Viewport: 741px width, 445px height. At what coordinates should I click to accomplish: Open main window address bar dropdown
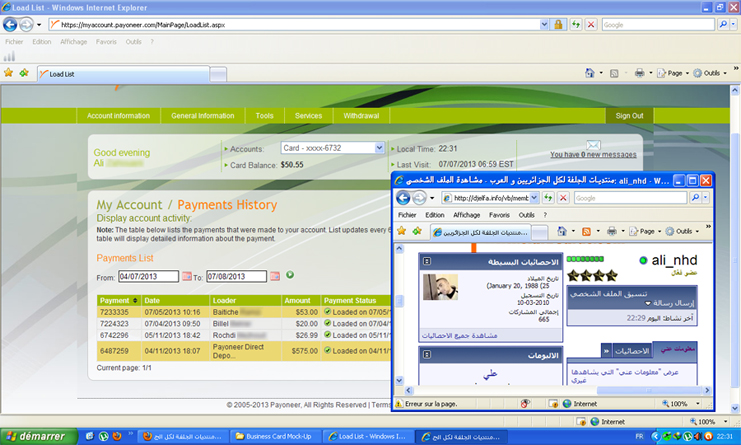click(544, 25)
